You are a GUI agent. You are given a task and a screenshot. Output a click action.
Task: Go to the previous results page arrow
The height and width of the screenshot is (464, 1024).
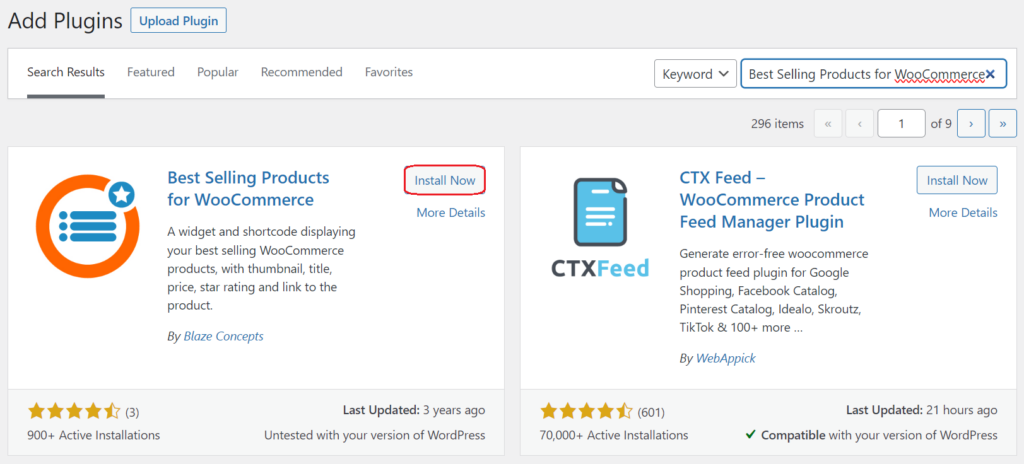[860, 124]
